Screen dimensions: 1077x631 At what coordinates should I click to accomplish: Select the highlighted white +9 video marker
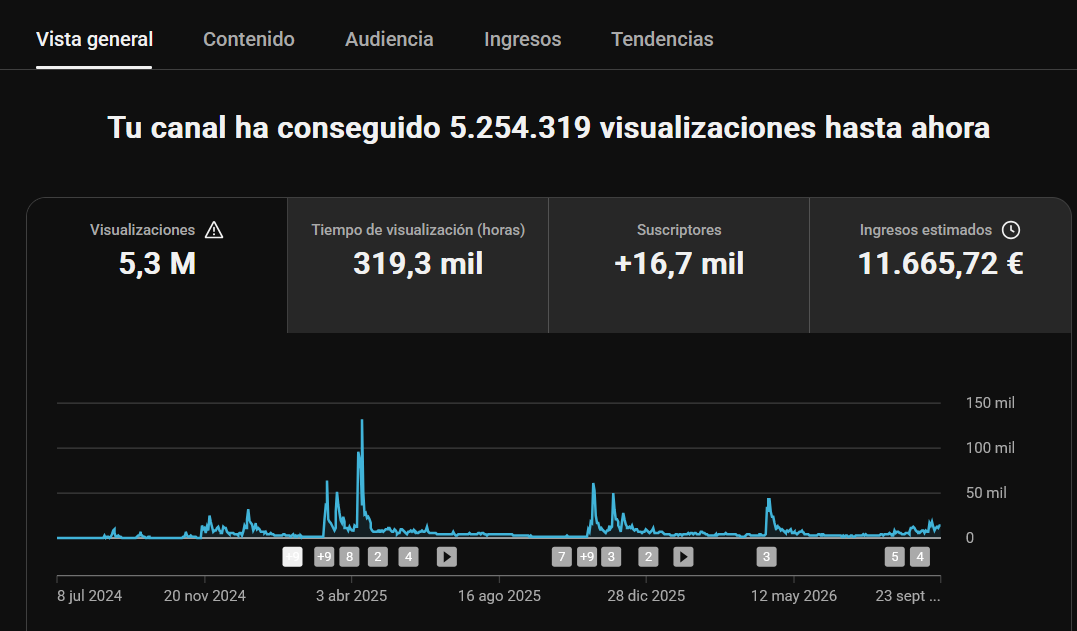click(293, 557)
